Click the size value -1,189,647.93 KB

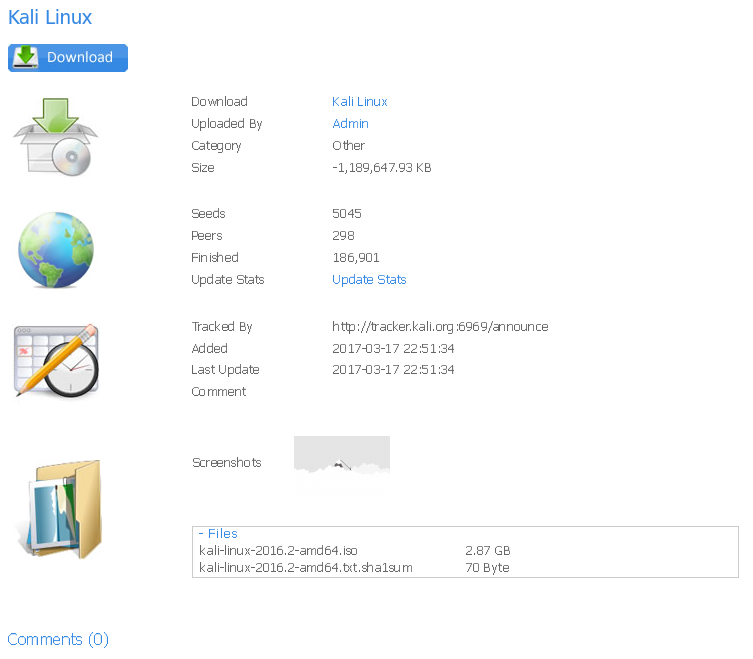point(382,168)
